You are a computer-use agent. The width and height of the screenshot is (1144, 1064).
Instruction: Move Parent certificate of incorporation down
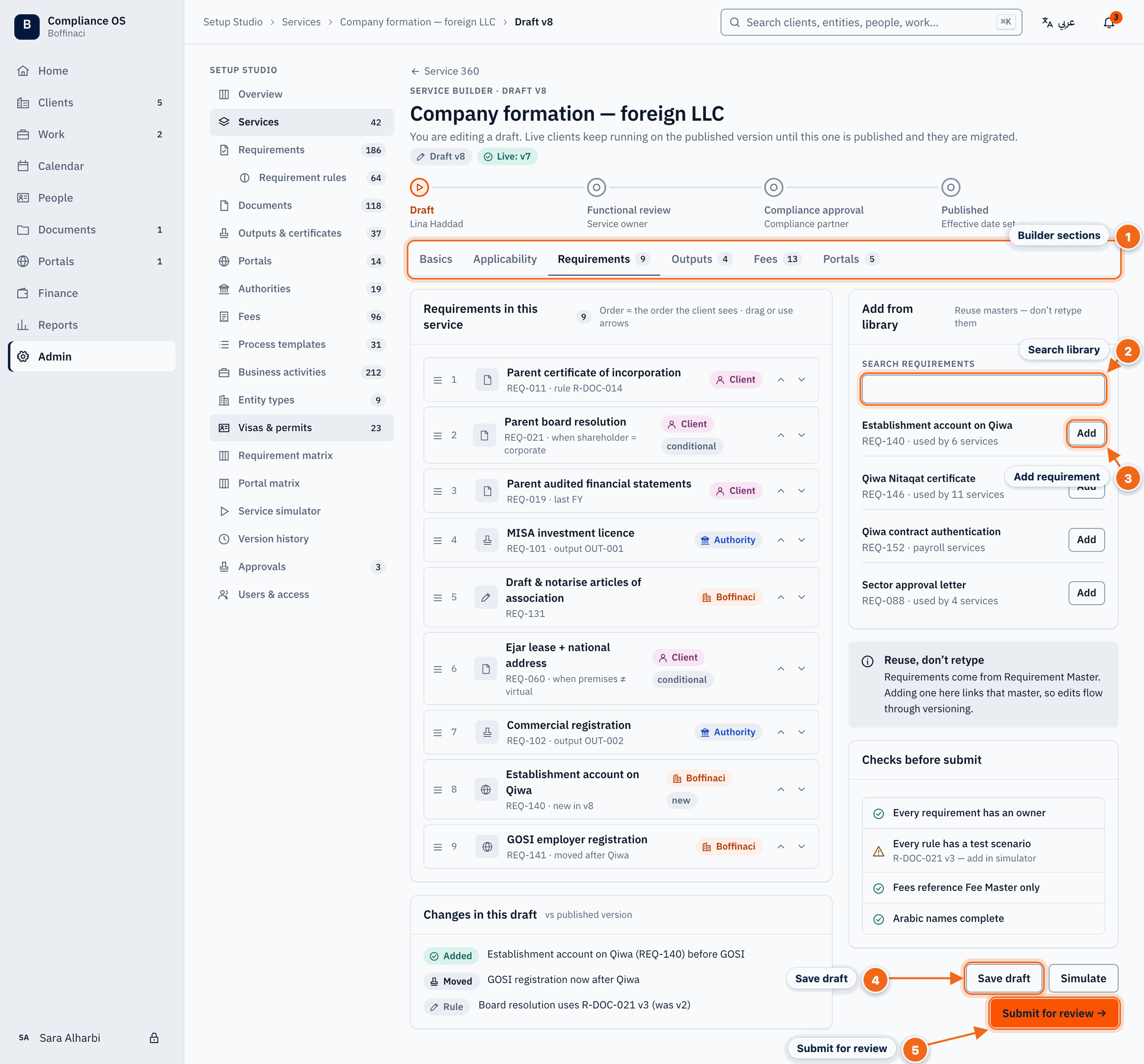point(801,380)
